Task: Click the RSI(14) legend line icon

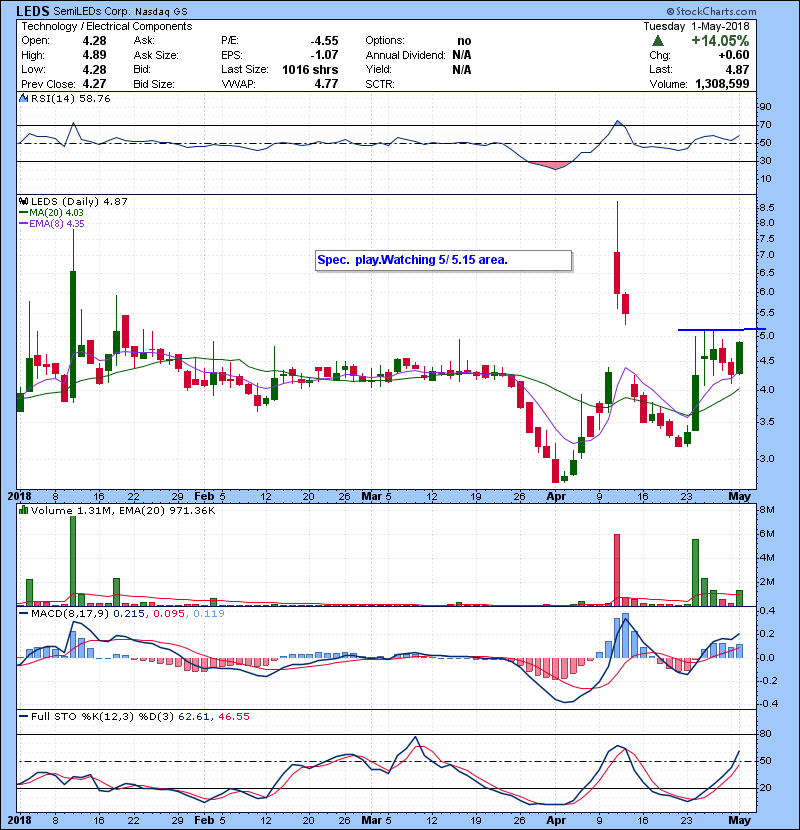Action: click(23, 98)
